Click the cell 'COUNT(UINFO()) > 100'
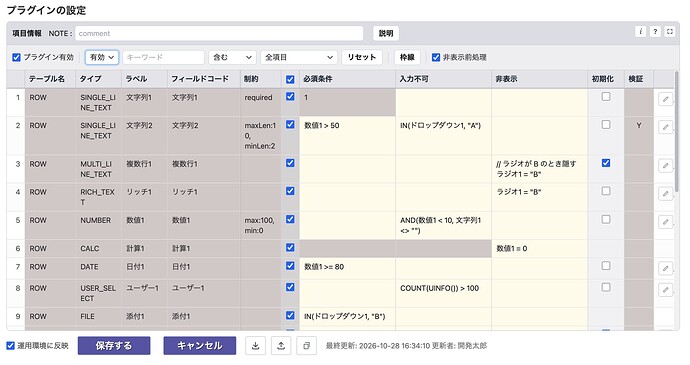 pos(444,293)
